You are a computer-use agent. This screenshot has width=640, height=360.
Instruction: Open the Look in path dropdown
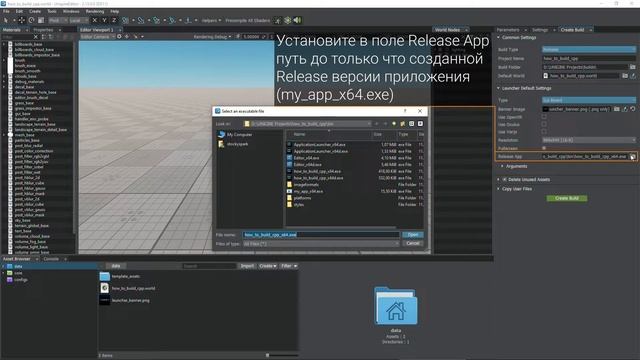point(307,124)
